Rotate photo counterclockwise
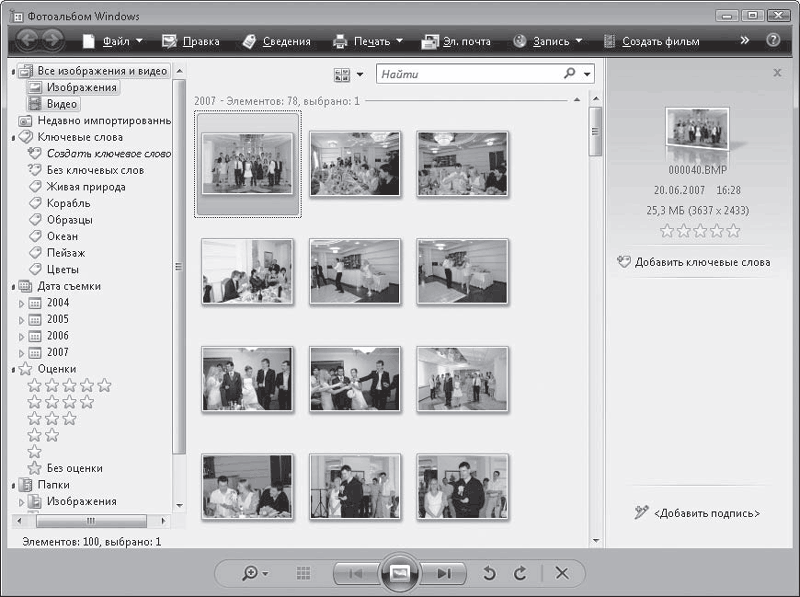Viewport: 800px width, 597px height. tap(489, 573)
